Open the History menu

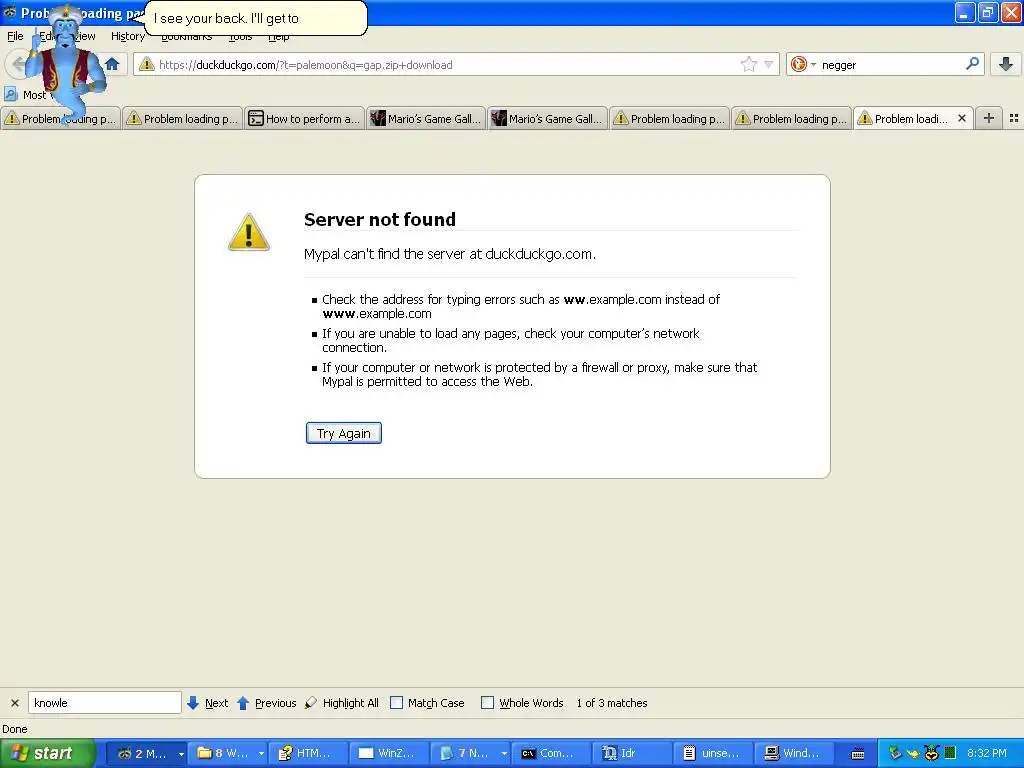point(127,36)
